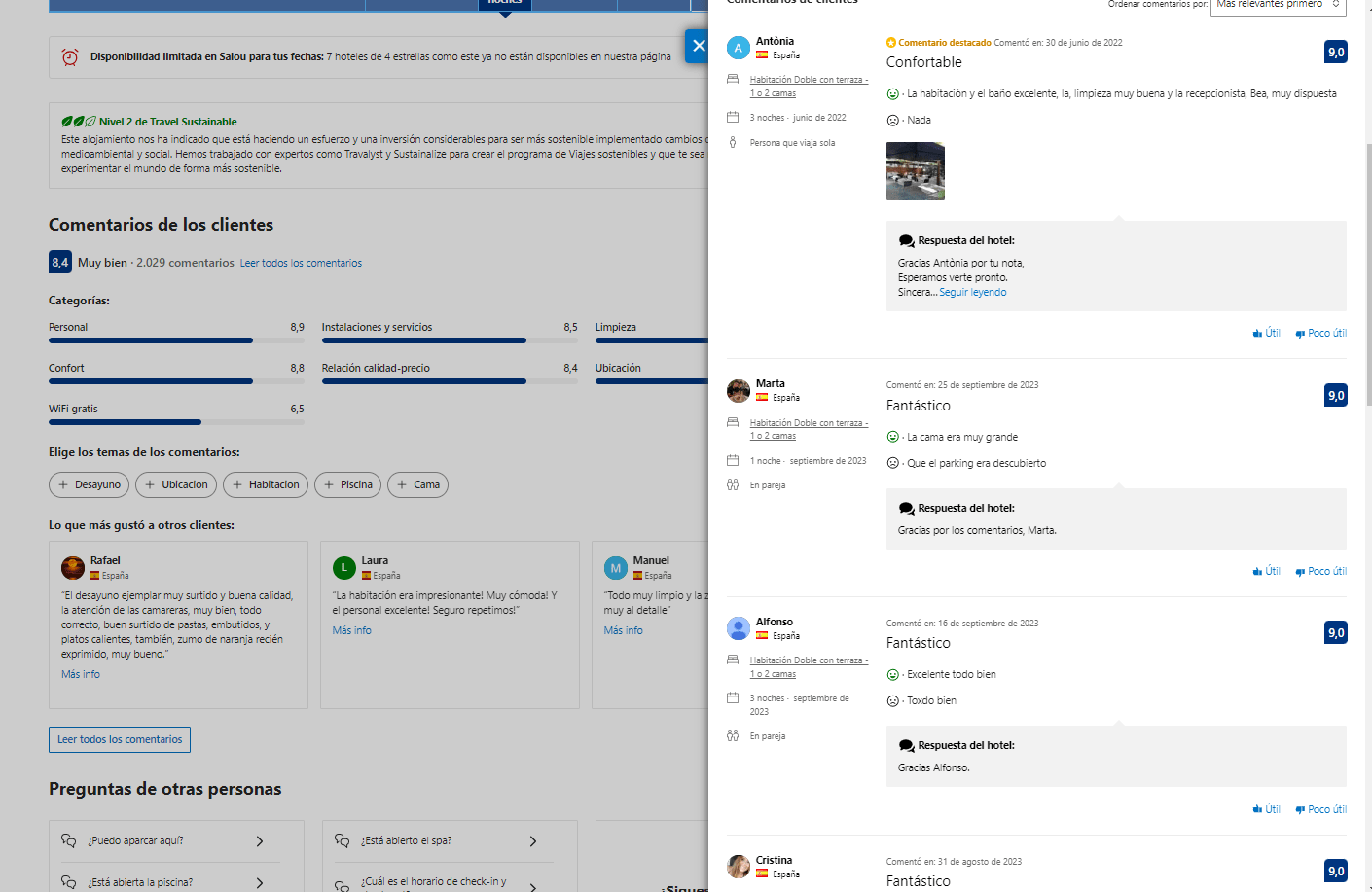Image resolution: width=1372 pixels, height=892 pixels.
Task: Open Más info on Manuel's comment
Action: [x=623, y=630]
